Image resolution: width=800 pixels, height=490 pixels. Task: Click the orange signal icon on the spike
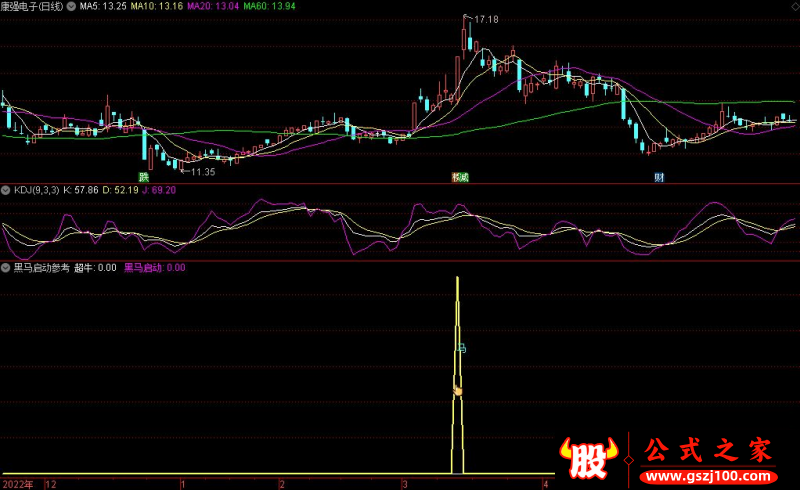(x=458, y=390)
